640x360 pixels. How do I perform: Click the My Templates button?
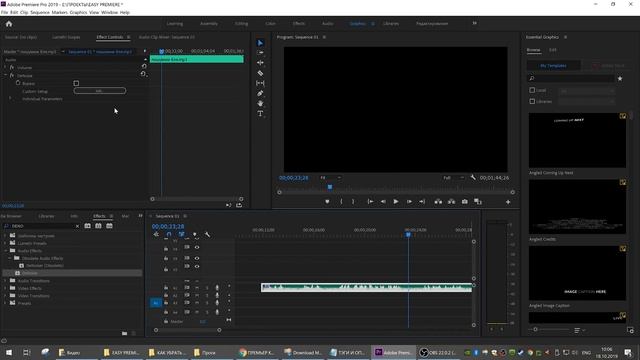[553, 65]
